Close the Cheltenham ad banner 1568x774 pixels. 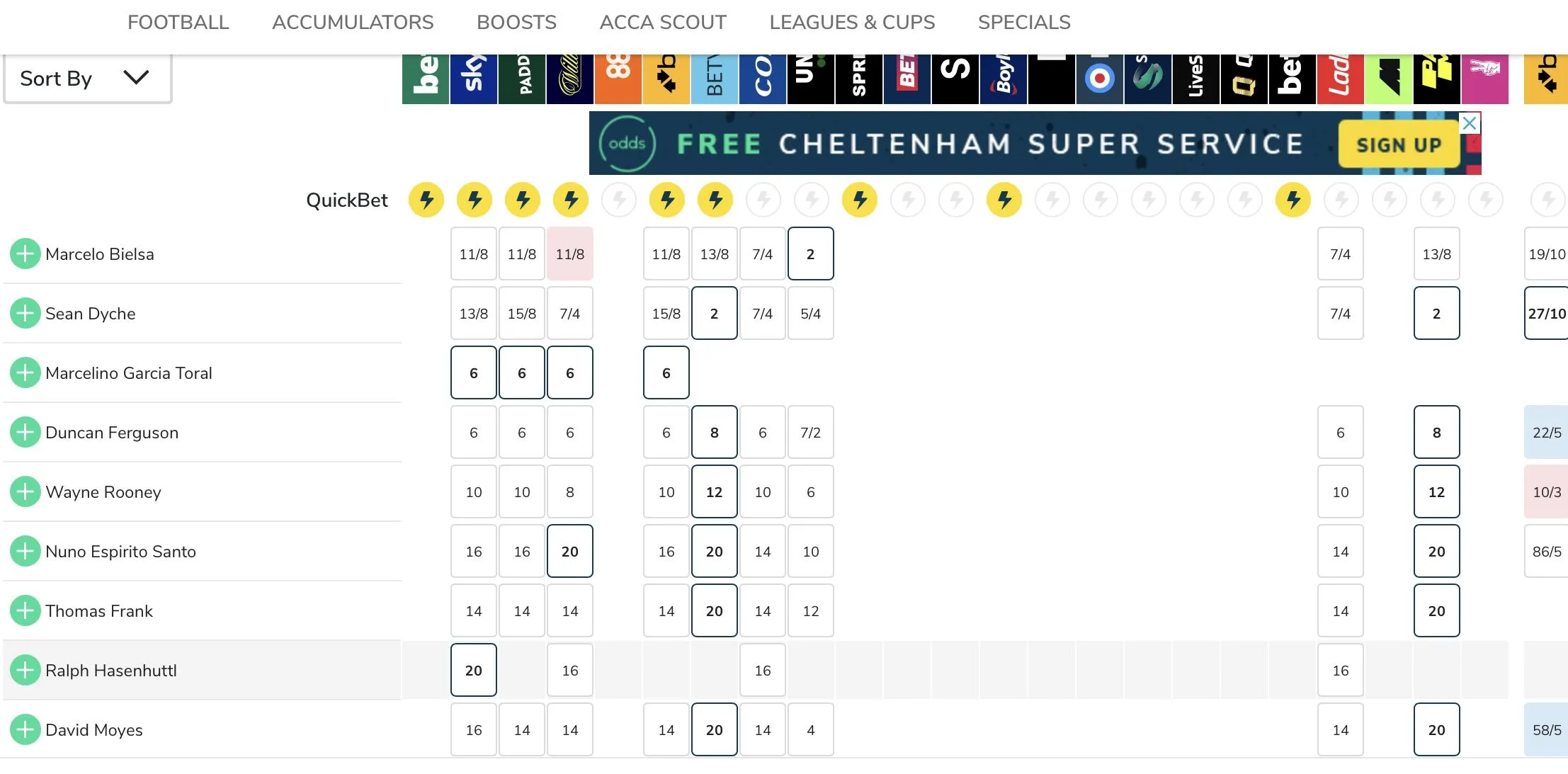pos(1470,123)
